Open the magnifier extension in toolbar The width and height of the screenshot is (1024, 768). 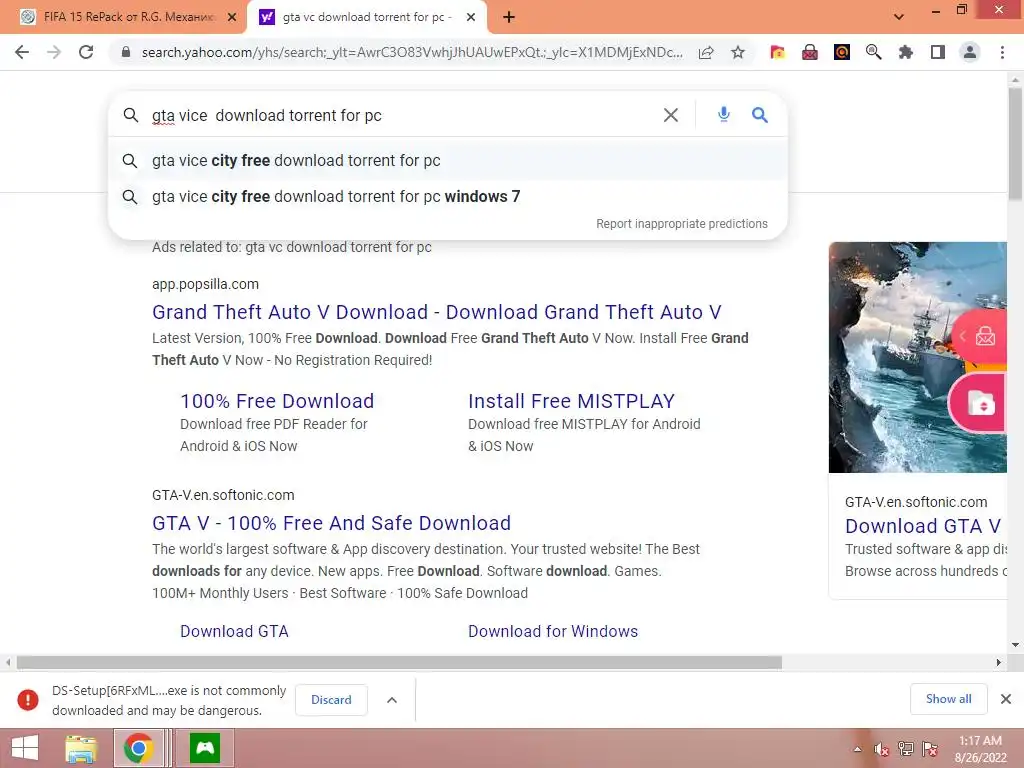874,52
